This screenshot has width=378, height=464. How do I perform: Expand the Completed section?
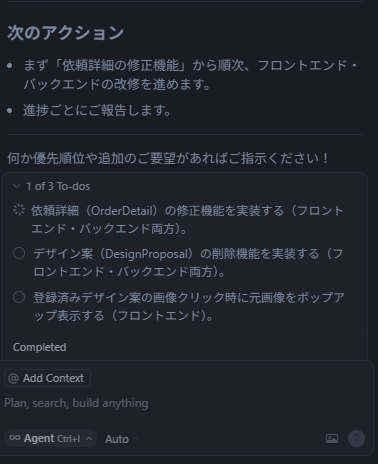[39, 347]
